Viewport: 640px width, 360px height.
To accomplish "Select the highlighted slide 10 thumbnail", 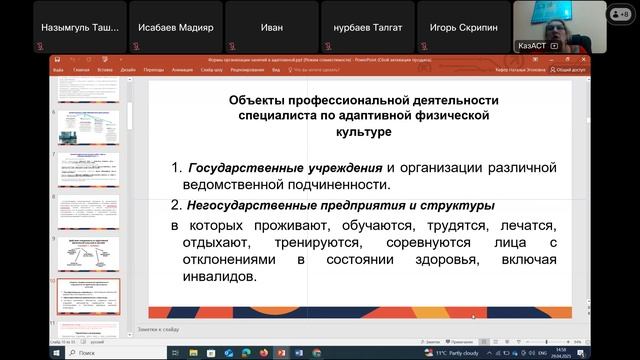I will [x=89, y=297].
